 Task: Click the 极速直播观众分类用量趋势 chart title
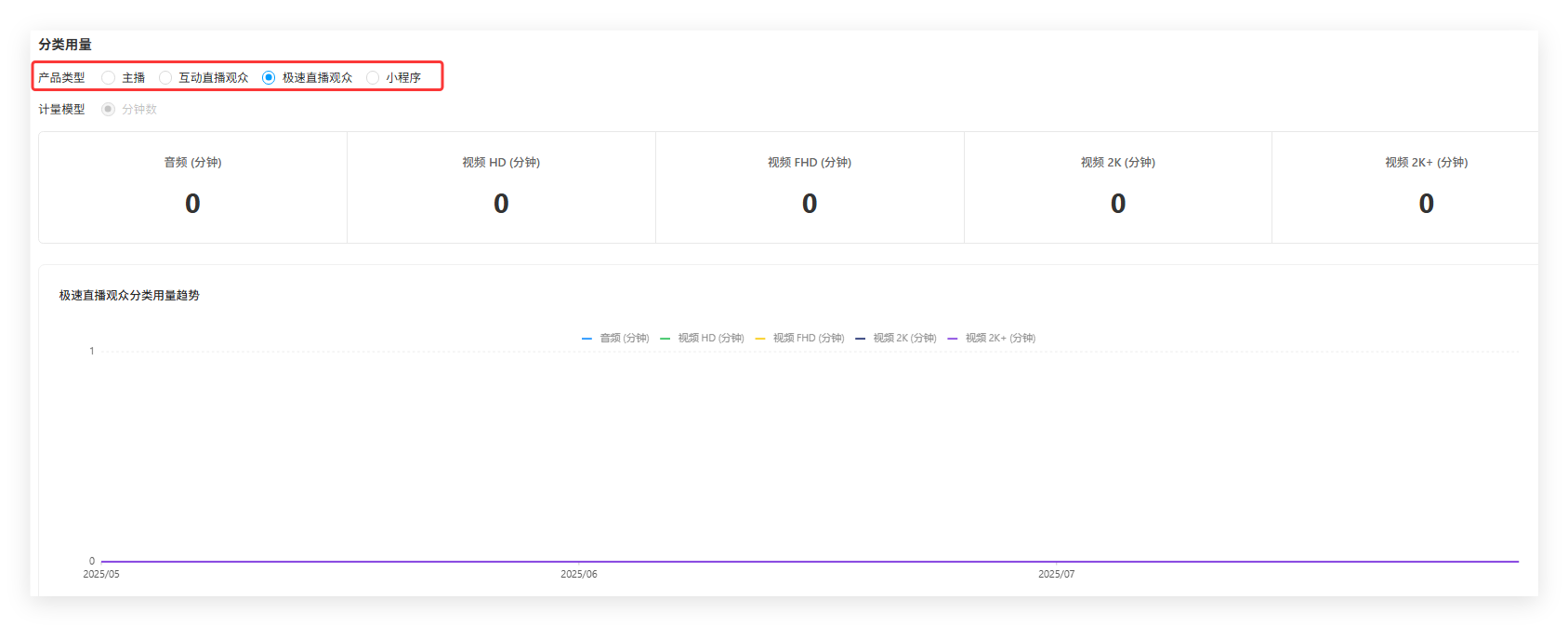coord(129,296)
